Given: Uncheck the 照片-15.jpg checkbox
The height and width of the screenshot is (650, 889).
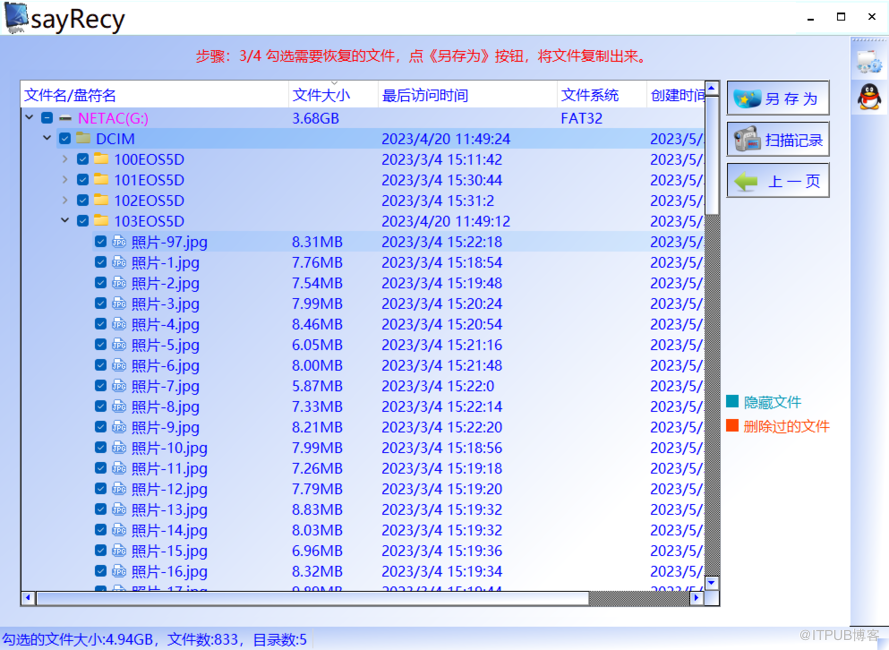Looking at the screenshot, I should 101,551.
